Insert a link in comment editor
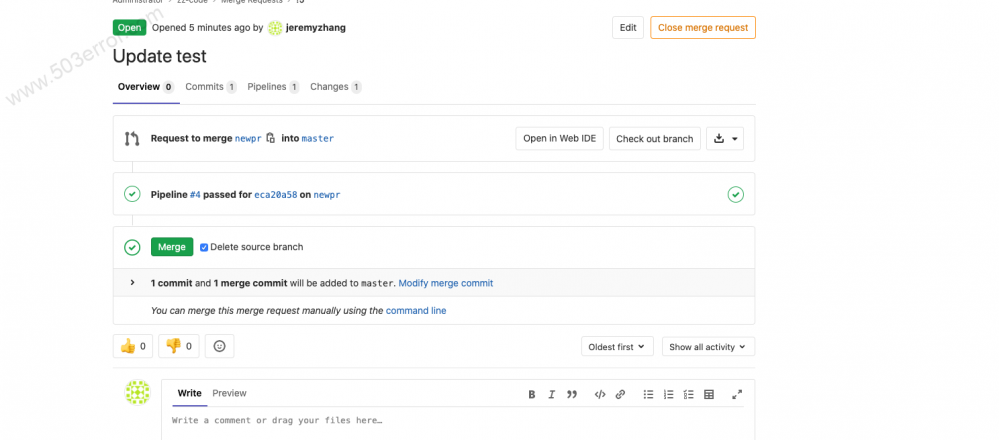This screenshot has width=999, height=440. 620,394
